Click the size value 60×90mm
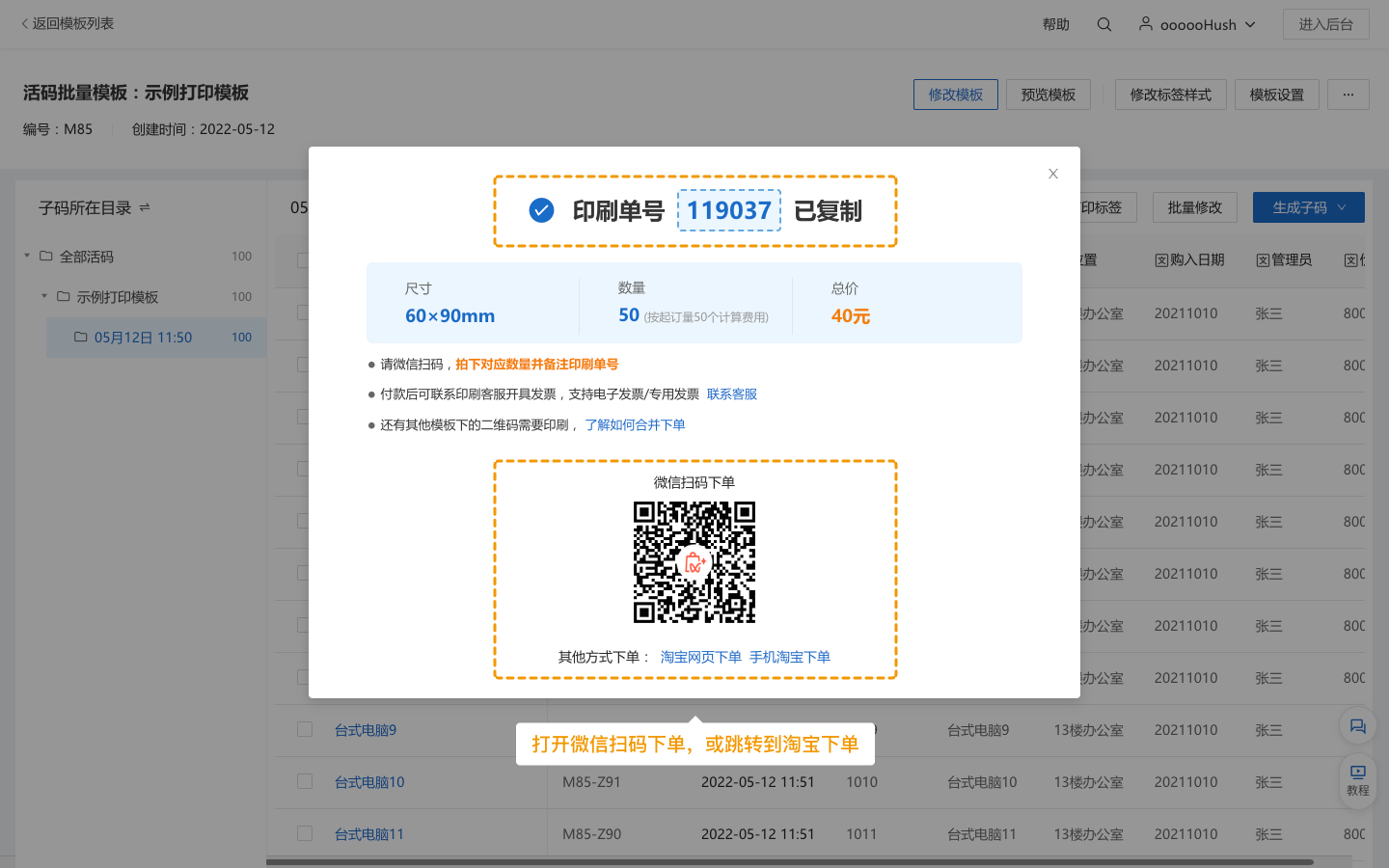1389x868 pixels. (x=450, y=316)
